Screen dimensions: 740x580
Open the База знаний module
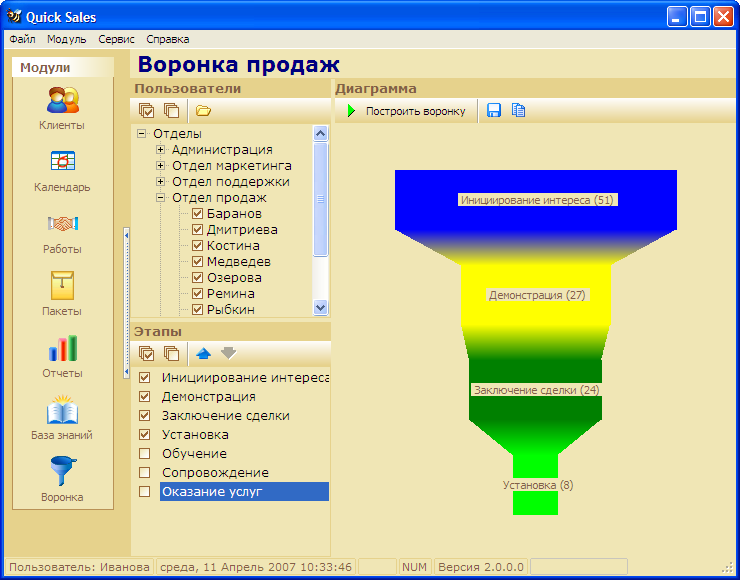click(x=62, y=418)
